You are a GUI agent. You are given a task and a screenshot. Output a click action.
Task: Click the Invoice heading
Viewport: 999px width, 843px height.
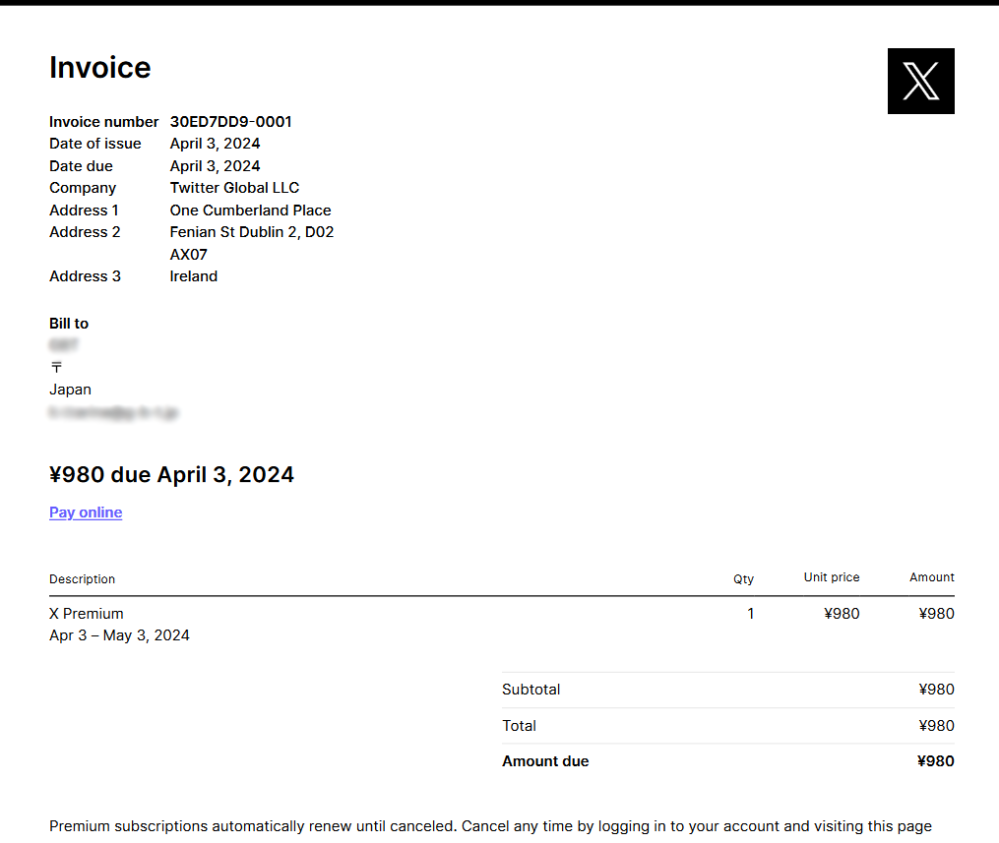click(x=100, y=68)
